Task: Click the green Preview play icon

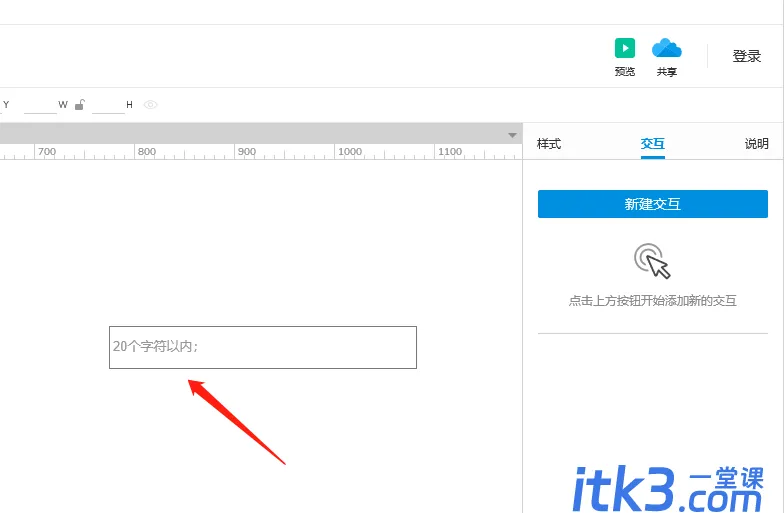Action: tap(624, 48)
